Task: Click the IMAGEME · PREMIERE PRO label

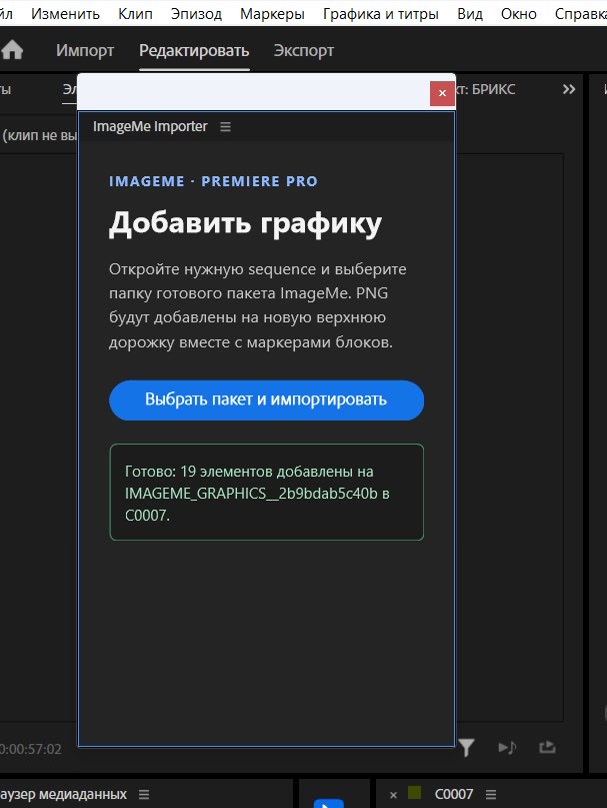Action: point(213,181)
